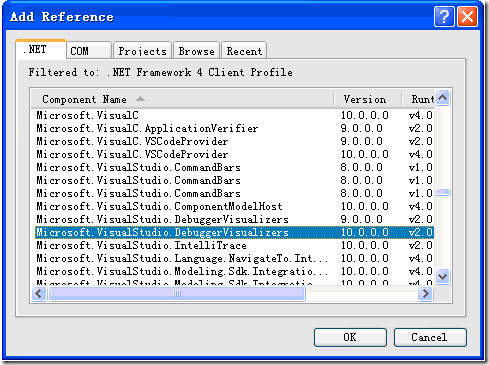
Task: Click the vertical scrollbar down arrow
Action: (x=443, y=276)
